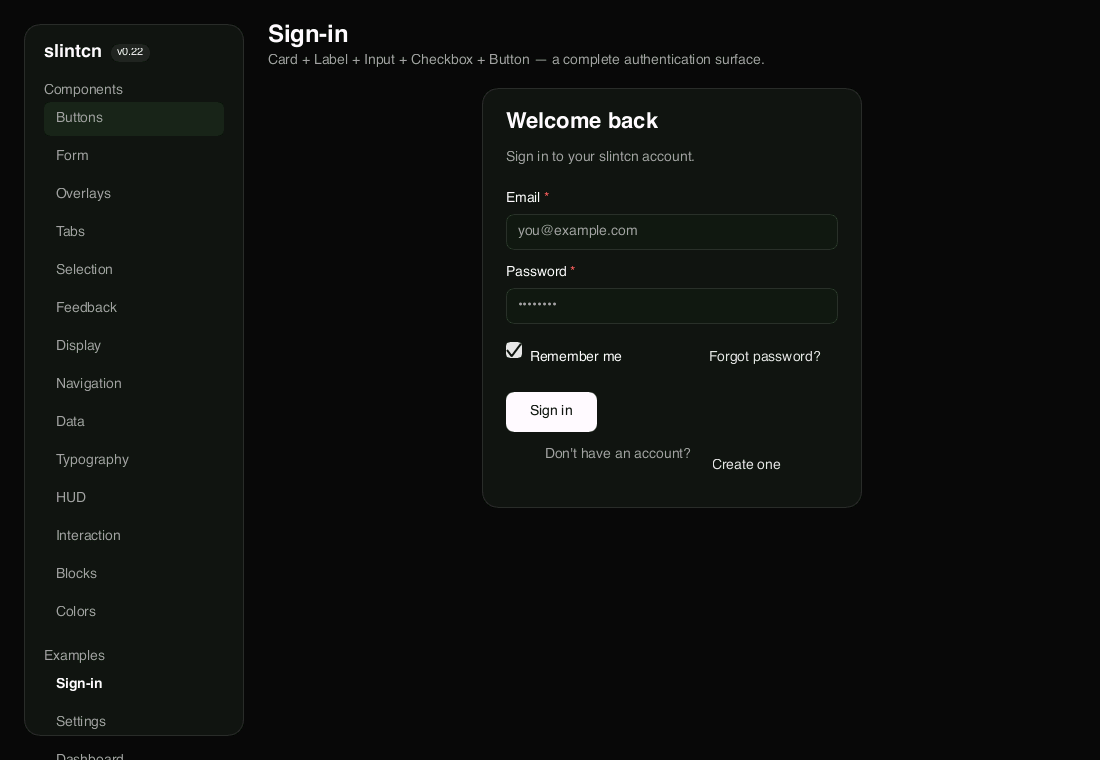The image size is (1100, 760).
Task: Open the Settings example page
Action: point(134,721)
